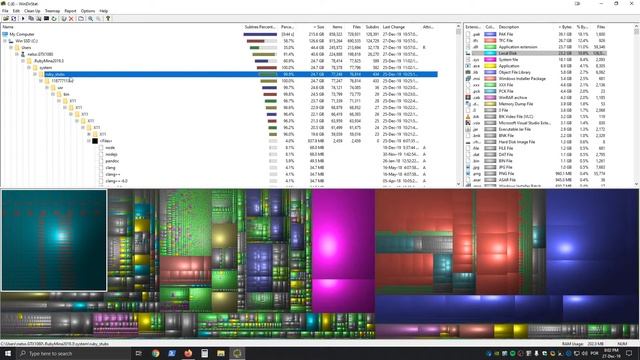Screen dimensions: 640x360
Task: Collapse the Win SSD (C:) tree node
Action: click(x=5, y=41)
